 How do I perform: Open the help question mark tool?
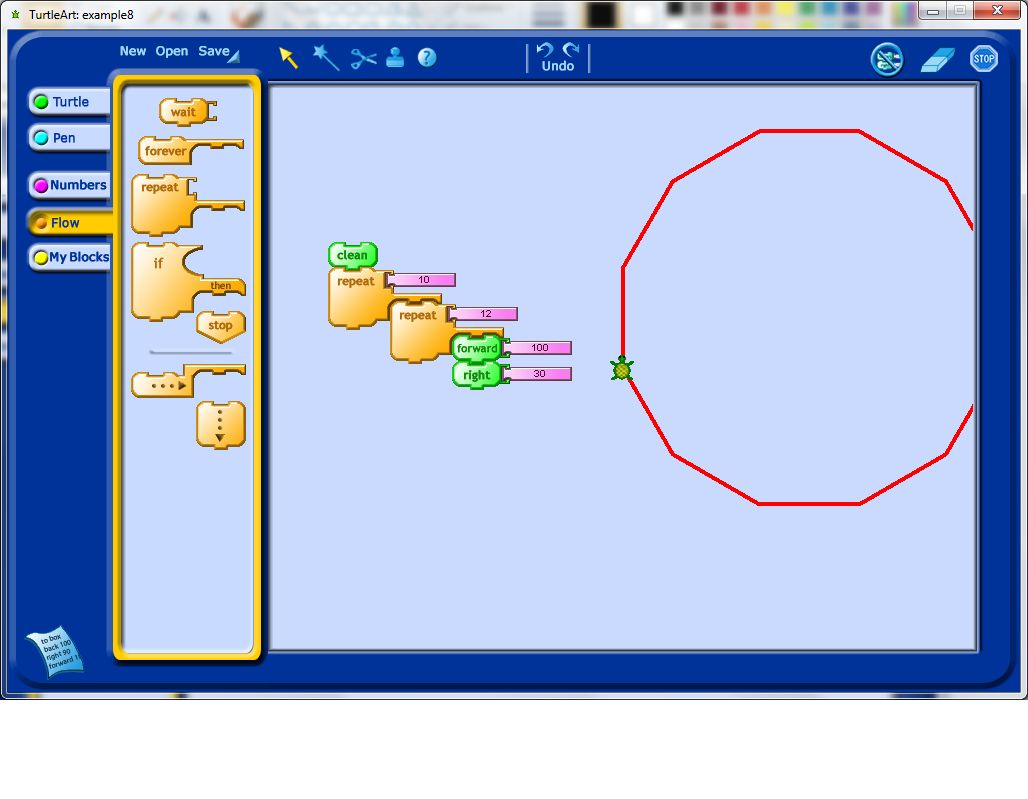click(x=427, y=58)
